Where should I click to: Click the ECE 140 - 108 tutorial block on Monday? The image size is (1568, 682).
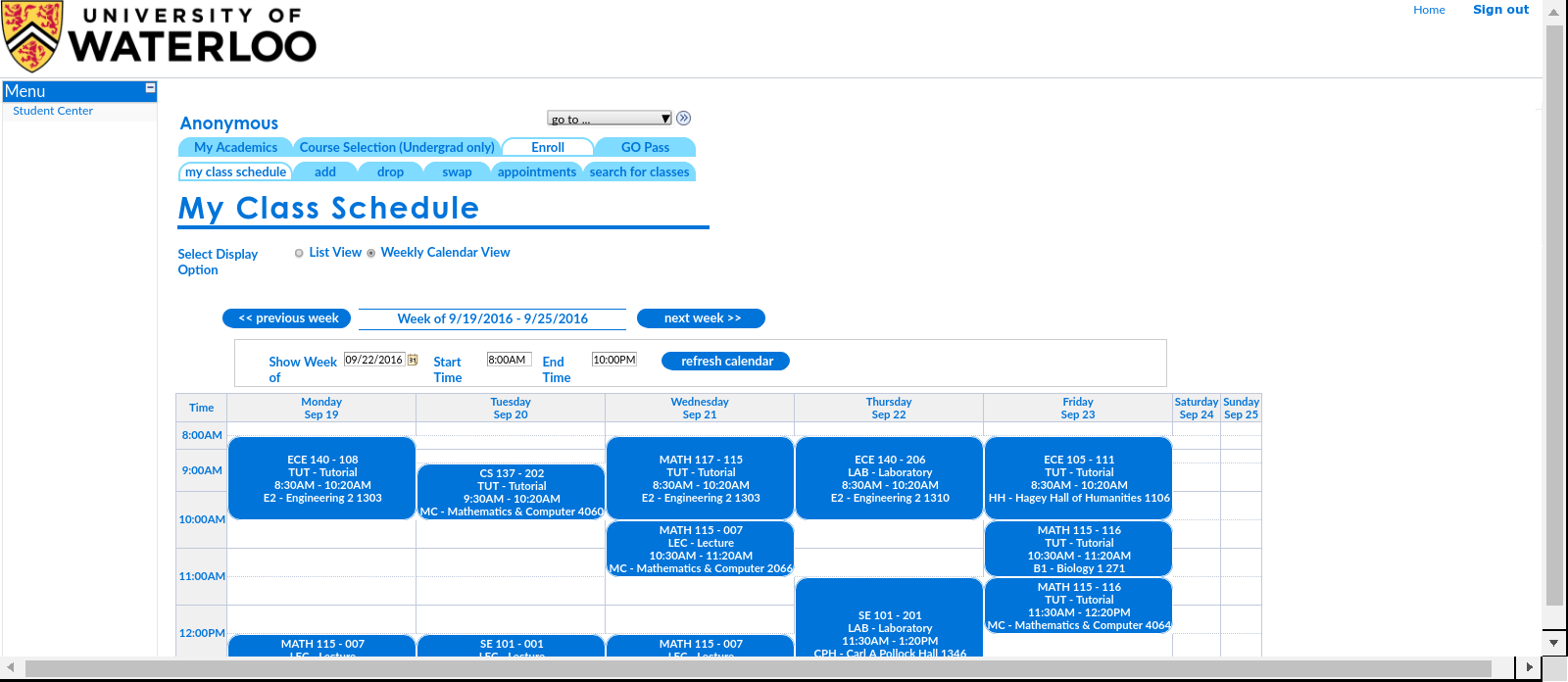tap(322, 478)
